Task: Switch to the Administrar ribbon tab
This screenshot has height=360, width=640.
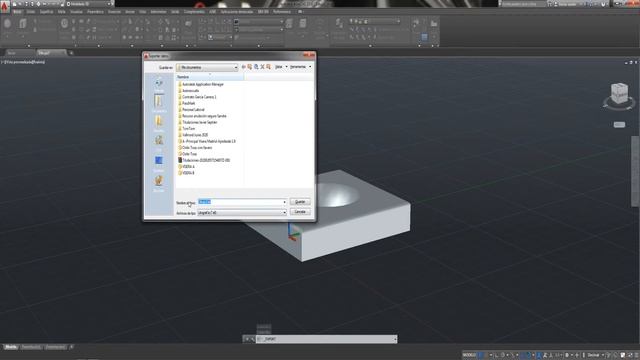Action: click(x=158, y=12)
